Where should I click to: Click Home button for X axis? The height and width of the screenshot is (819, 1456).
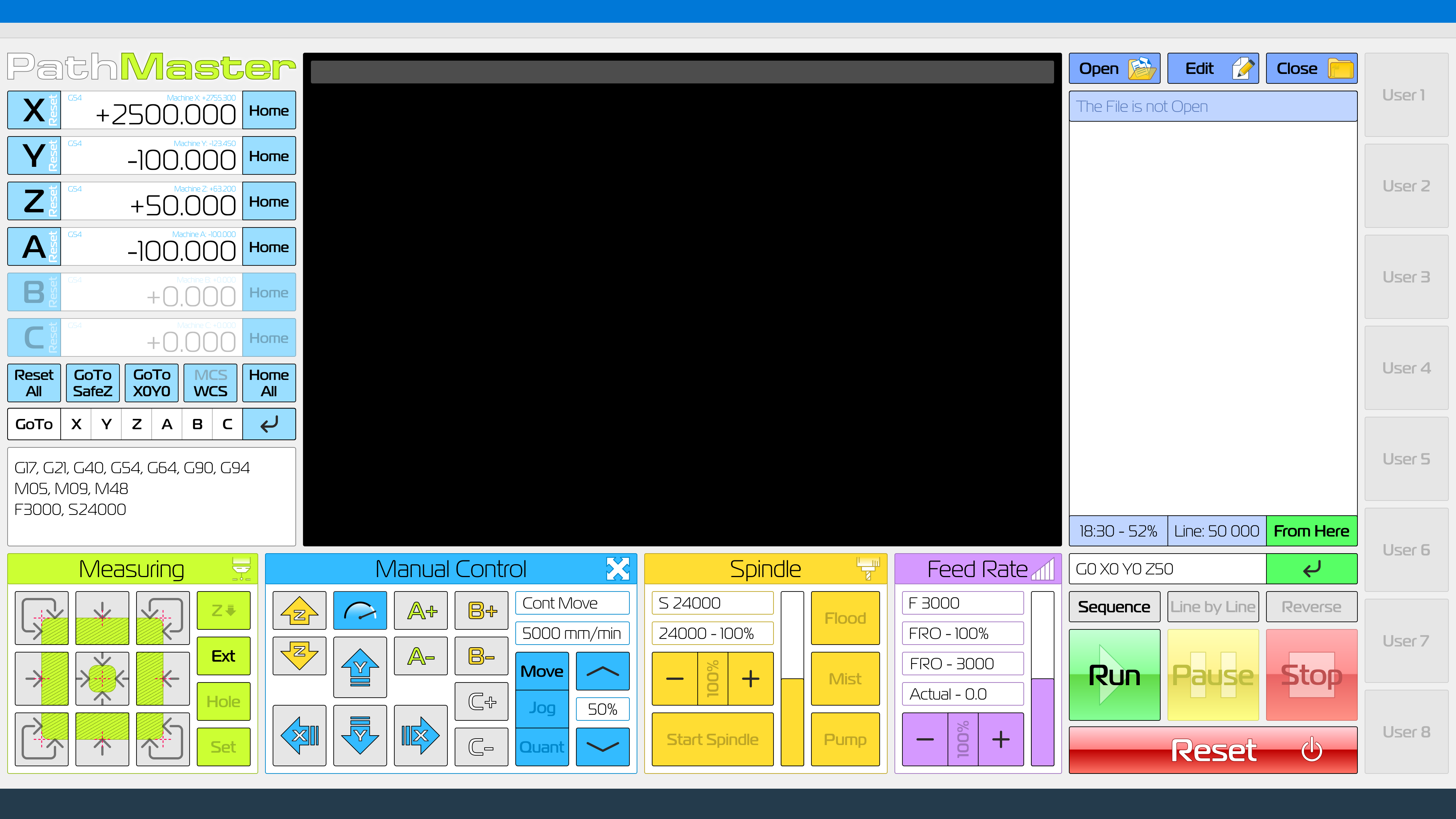[x=268, y=110]
